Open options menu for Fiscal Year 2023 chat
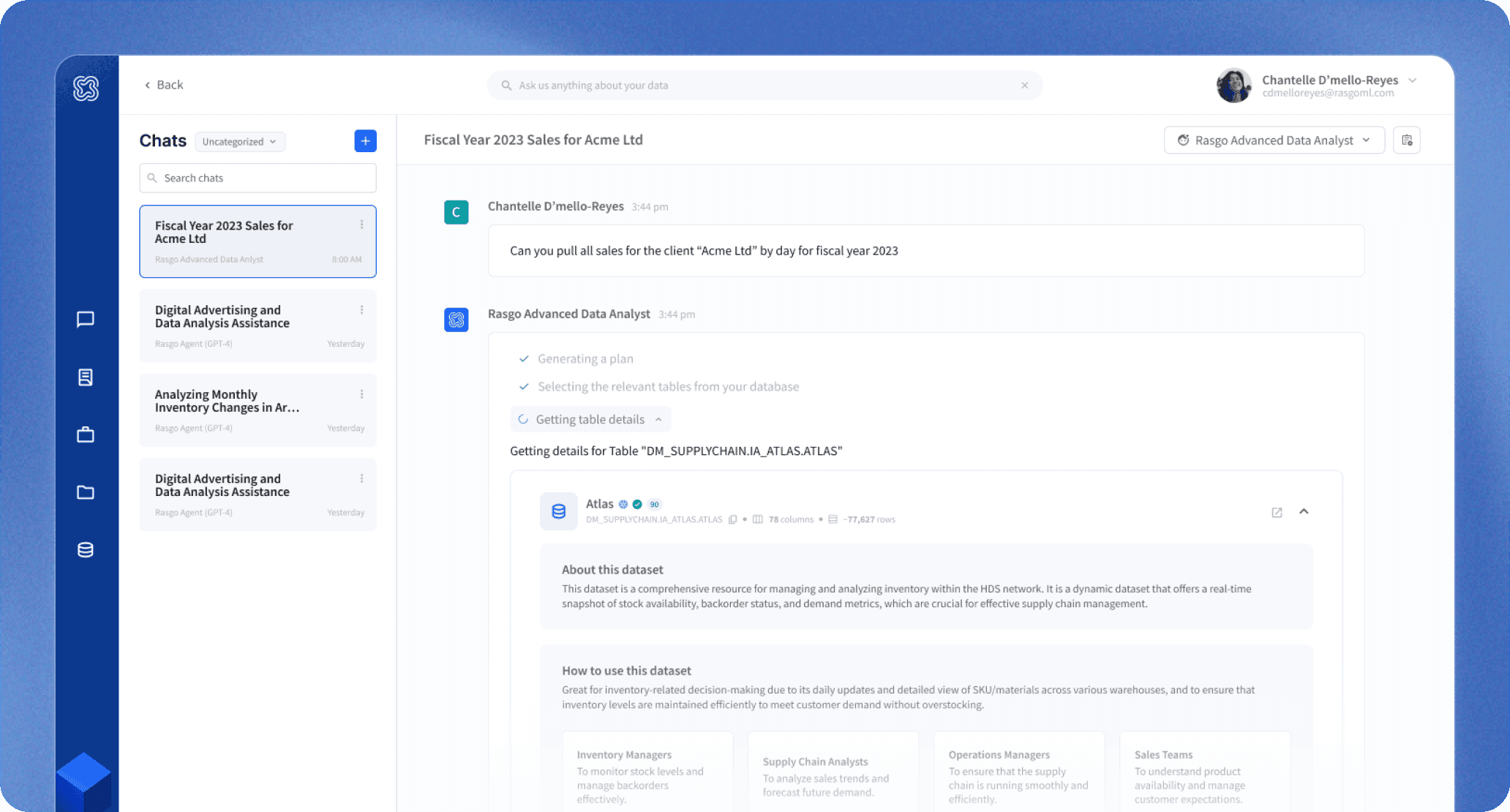The image size is (1510, 812). point(361,225)
